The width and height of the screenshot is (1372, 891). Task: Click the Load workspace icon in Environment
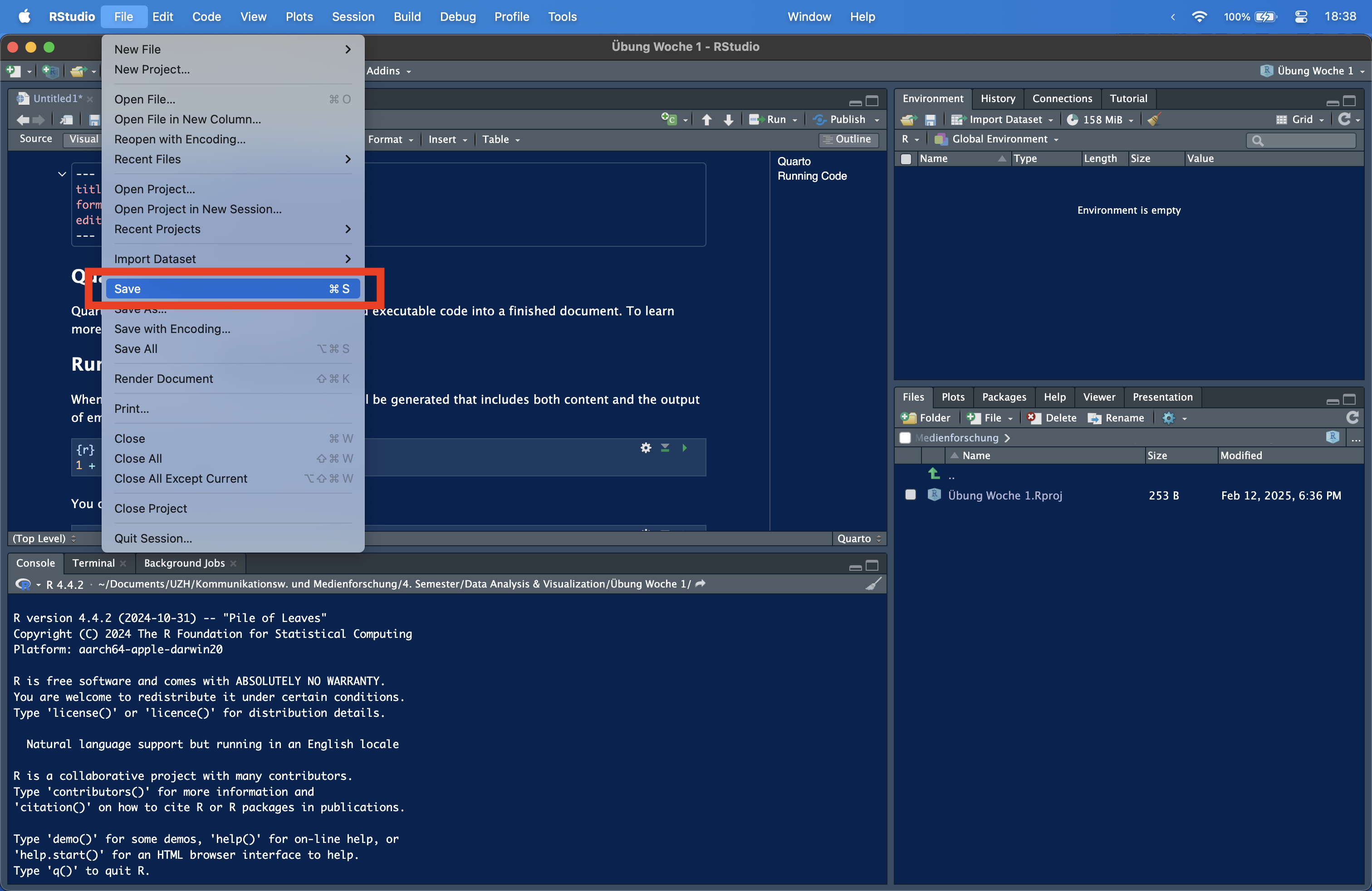coord(909,119)
